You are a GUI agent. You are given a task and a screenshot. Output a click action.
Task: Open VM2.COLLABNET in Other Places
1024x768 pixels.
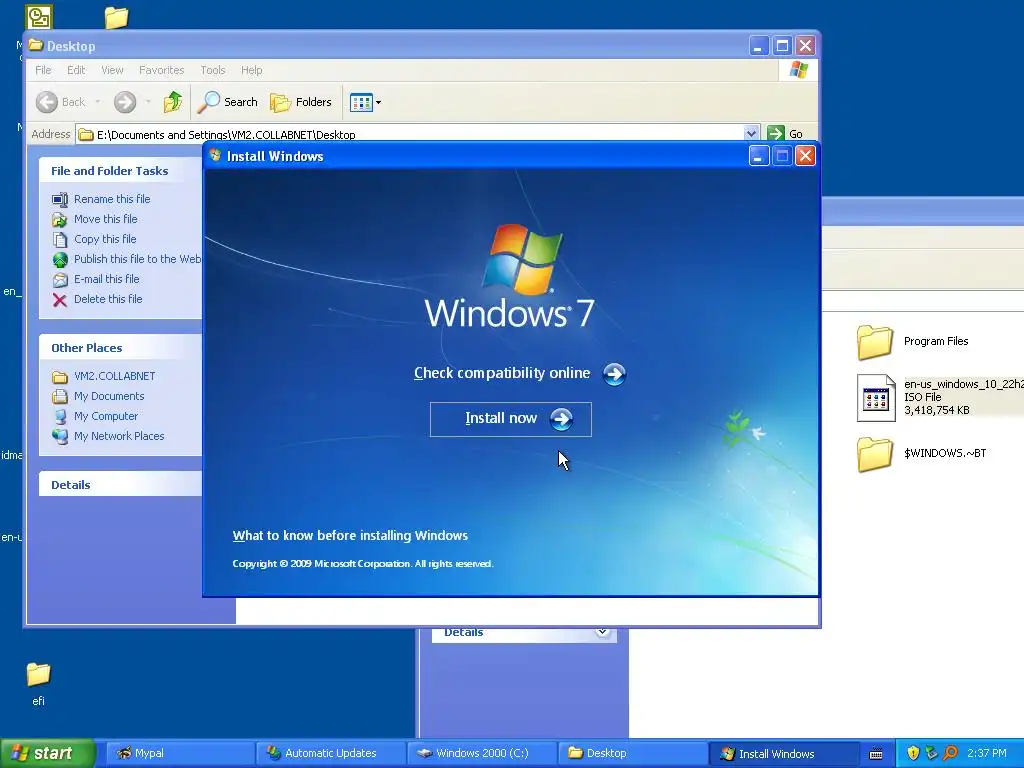pyautogui.click(x=114, y=376)
